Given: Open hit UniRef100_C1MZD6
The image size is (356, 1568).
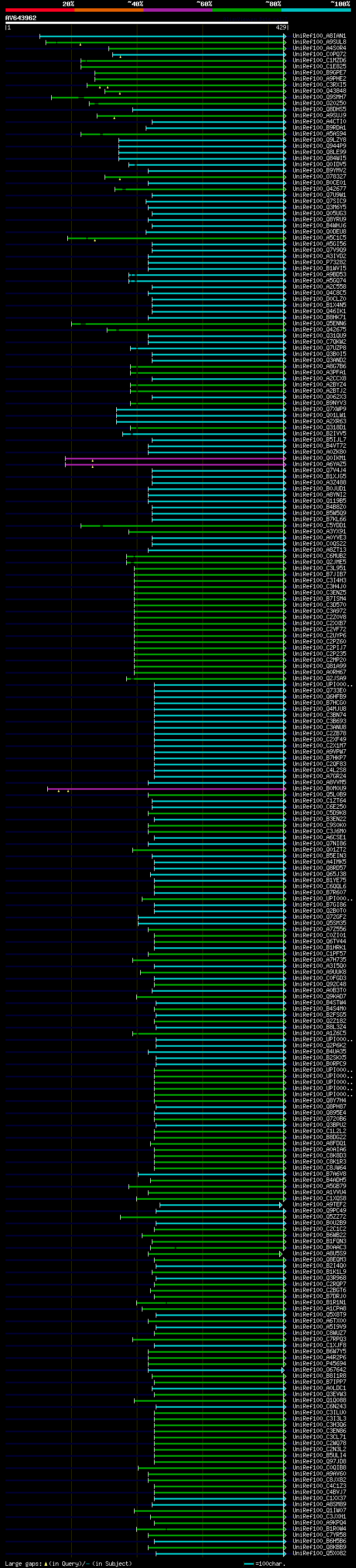Looking at the screenshot, I should 319,60.
